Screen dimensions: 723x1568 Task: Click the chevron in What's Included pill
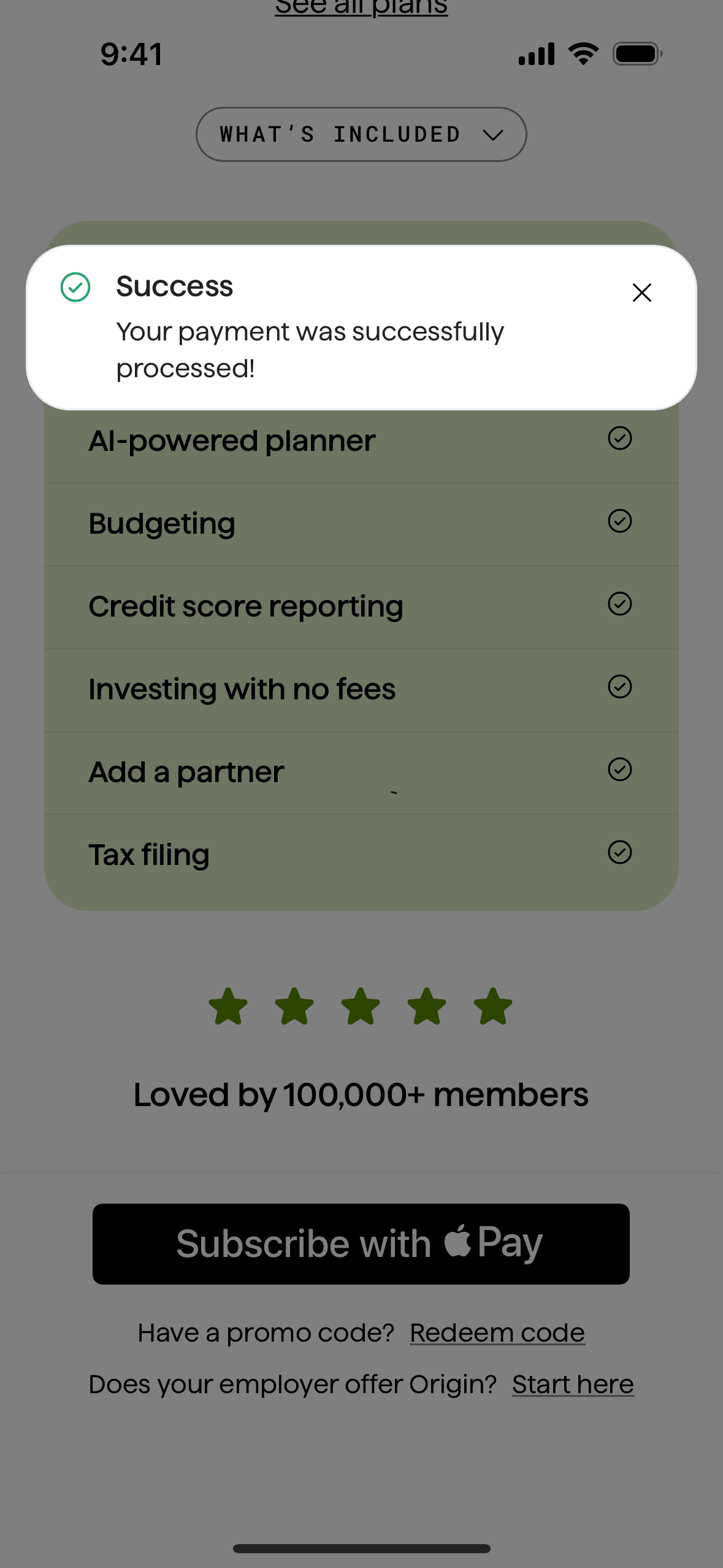pyautogui.click(x=493, y=135)
